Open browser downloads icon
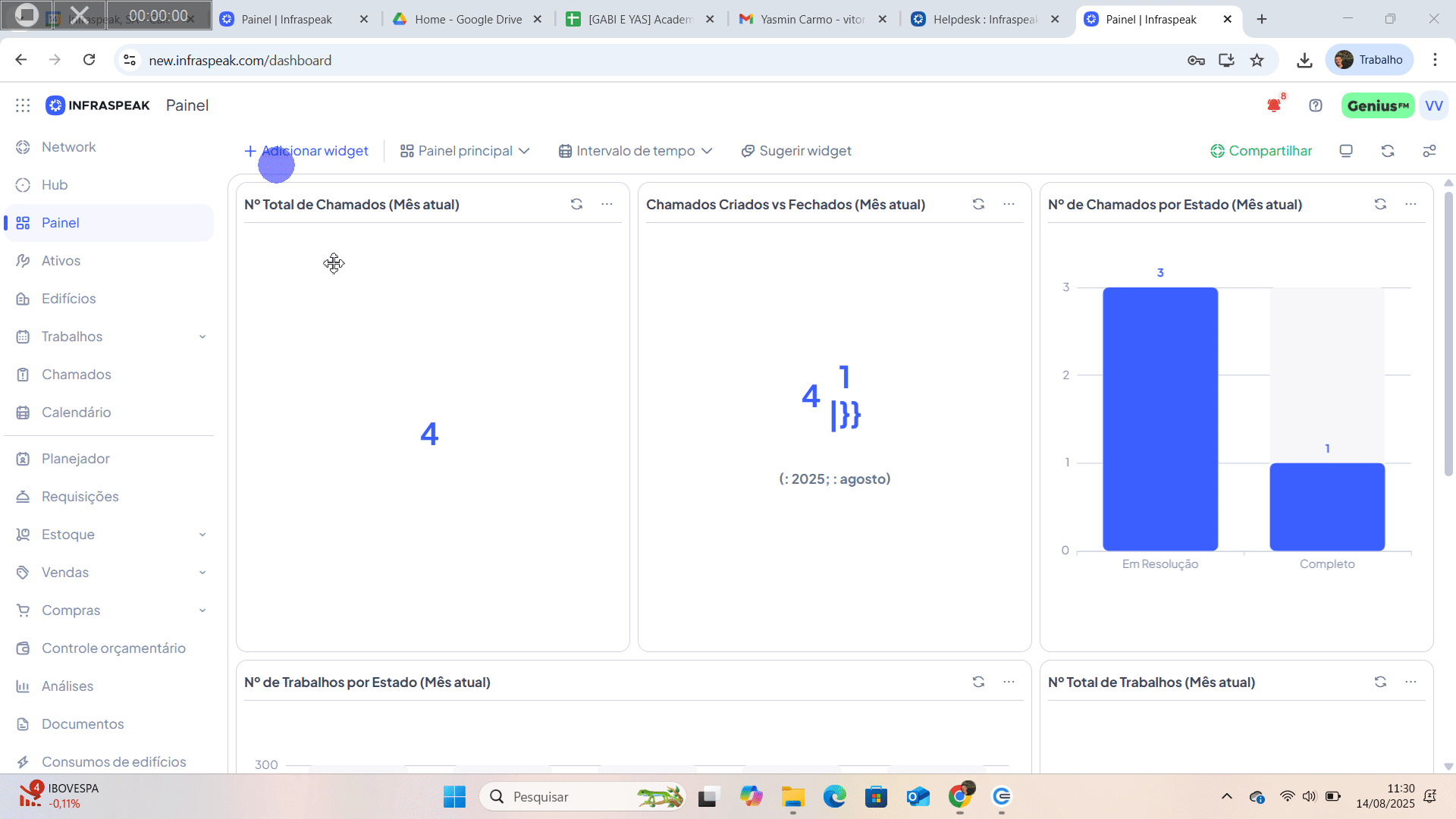The height and width of the screenshot is (819, 1456). click(x=1304, y=60)
